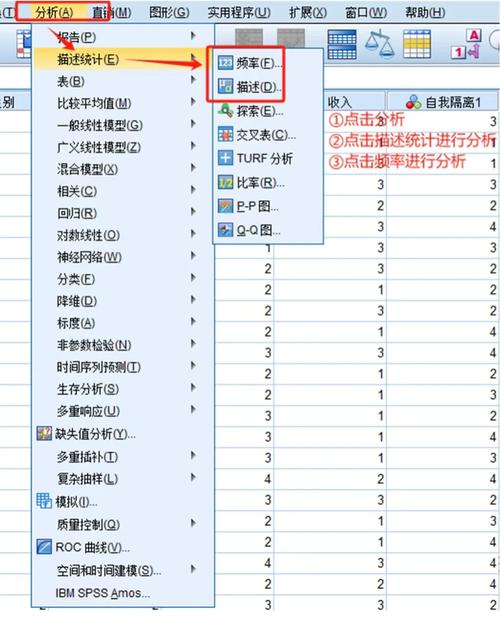
Task: Launch IBM SPSS Amos menu item
Action: coord(123,593)
